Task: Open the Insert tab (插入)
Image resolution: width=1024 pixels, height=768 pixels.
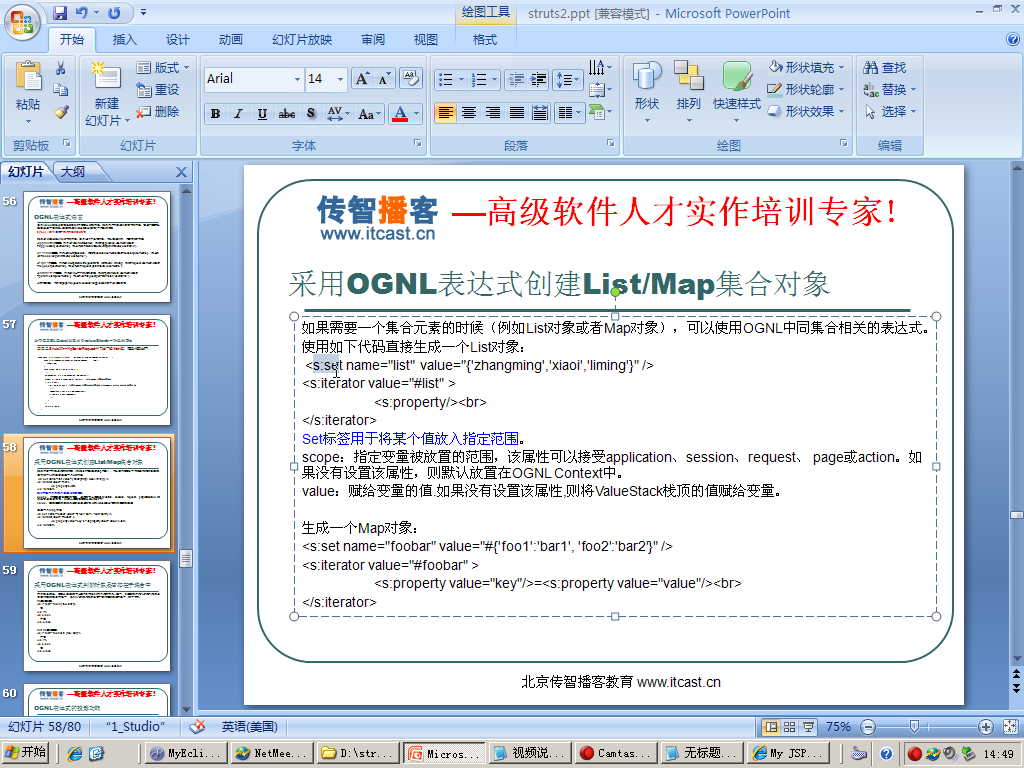Action: (x=124, y=40)
